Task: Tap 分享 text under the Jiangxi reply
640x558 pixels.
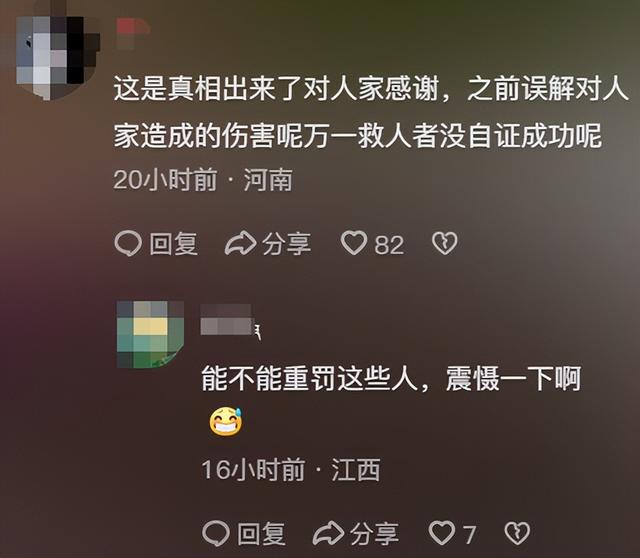Action: pos(374,533)
